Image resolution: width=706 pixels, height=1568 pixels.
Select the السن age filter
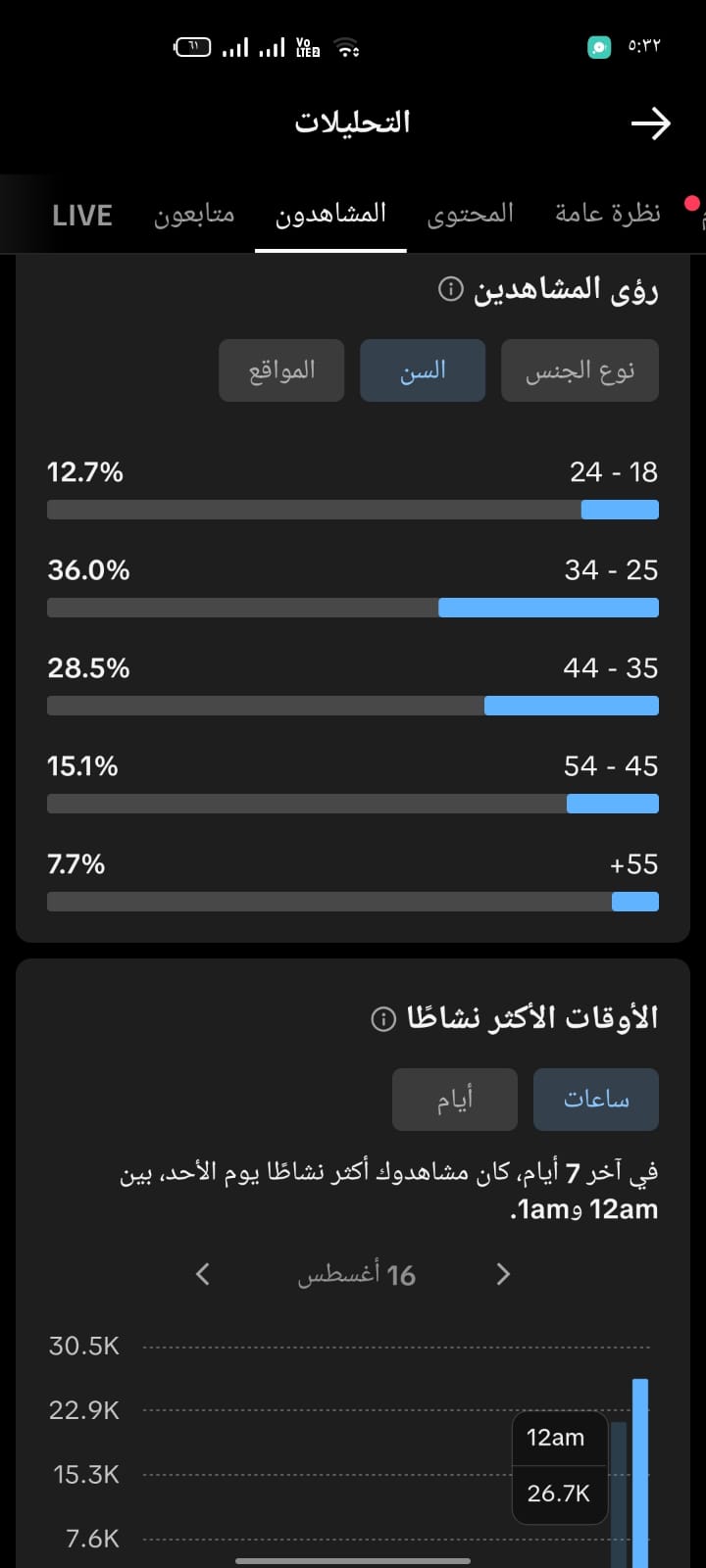point(423,370)
